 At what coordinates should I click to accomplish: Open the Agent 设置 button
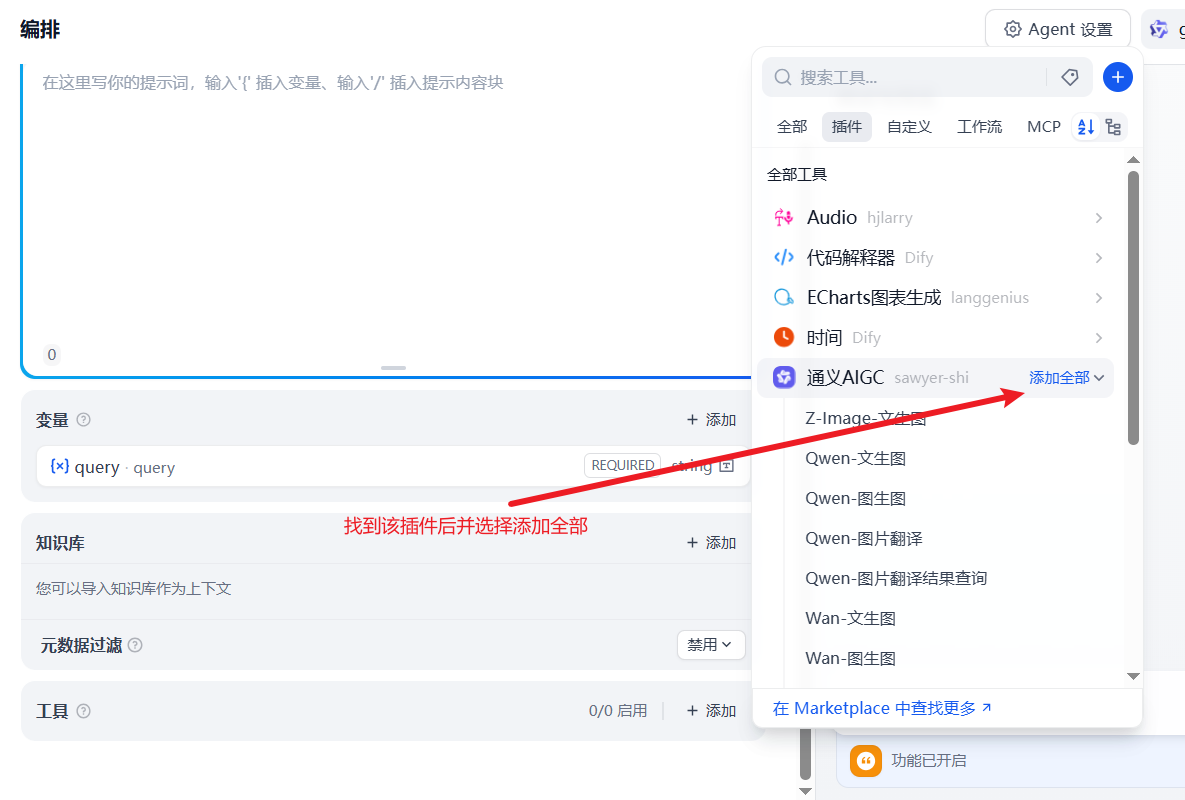pos(1058,29)
